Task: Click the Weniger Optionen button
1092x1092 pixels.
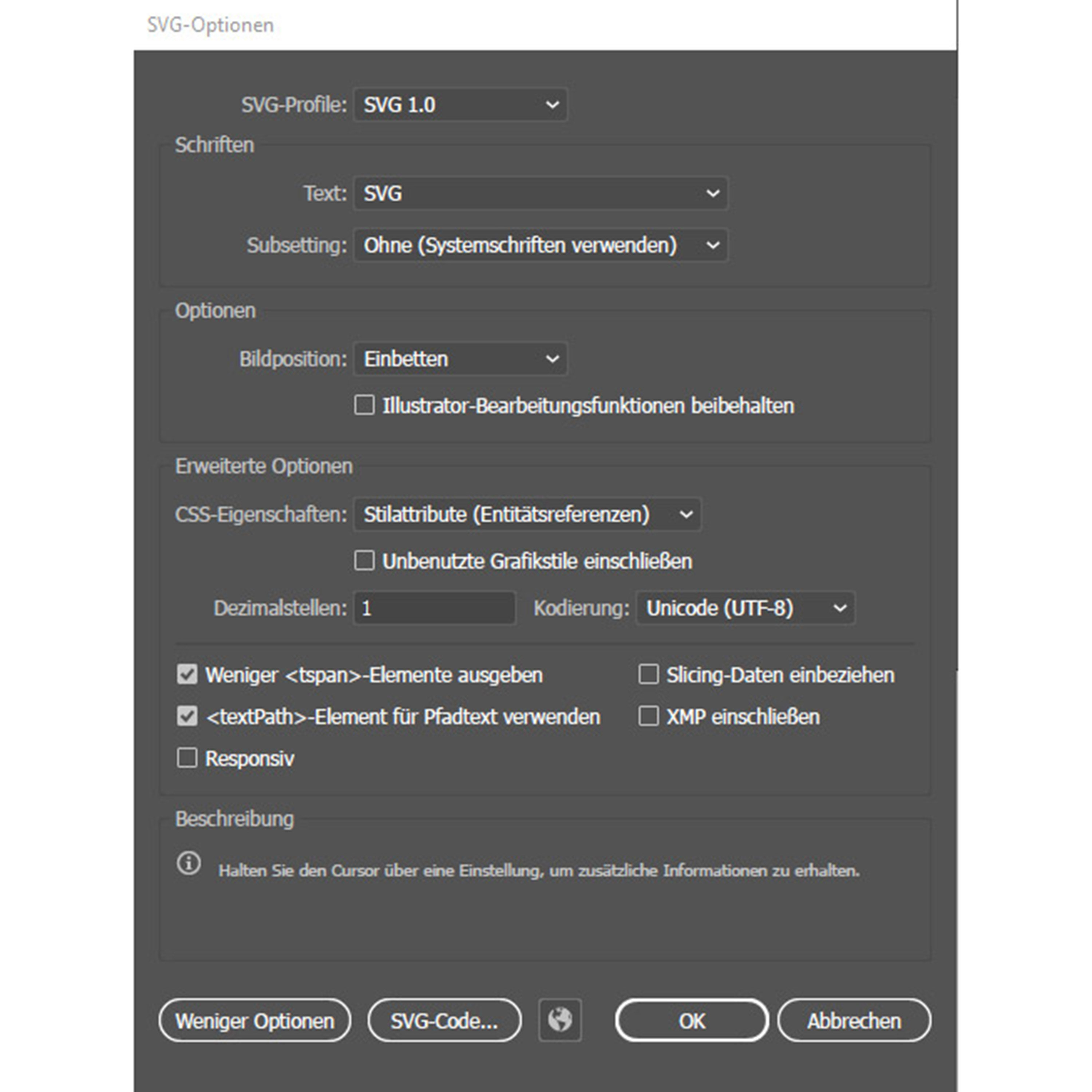Action: 254,1020
